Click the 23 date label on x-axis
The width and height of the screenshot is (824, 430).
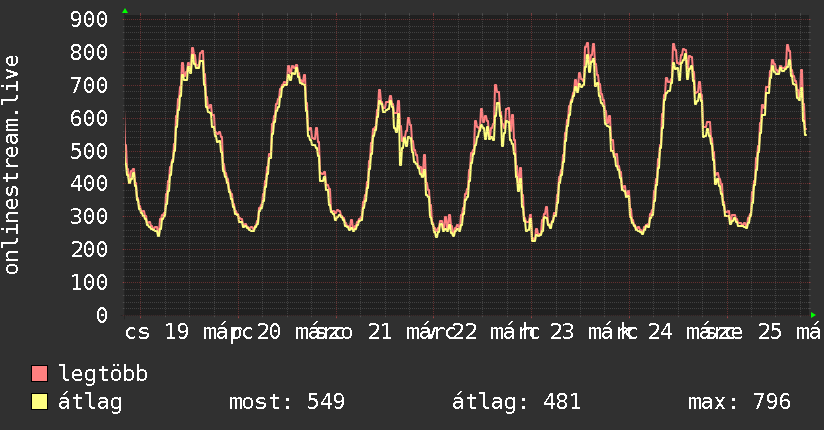[562, 332]
